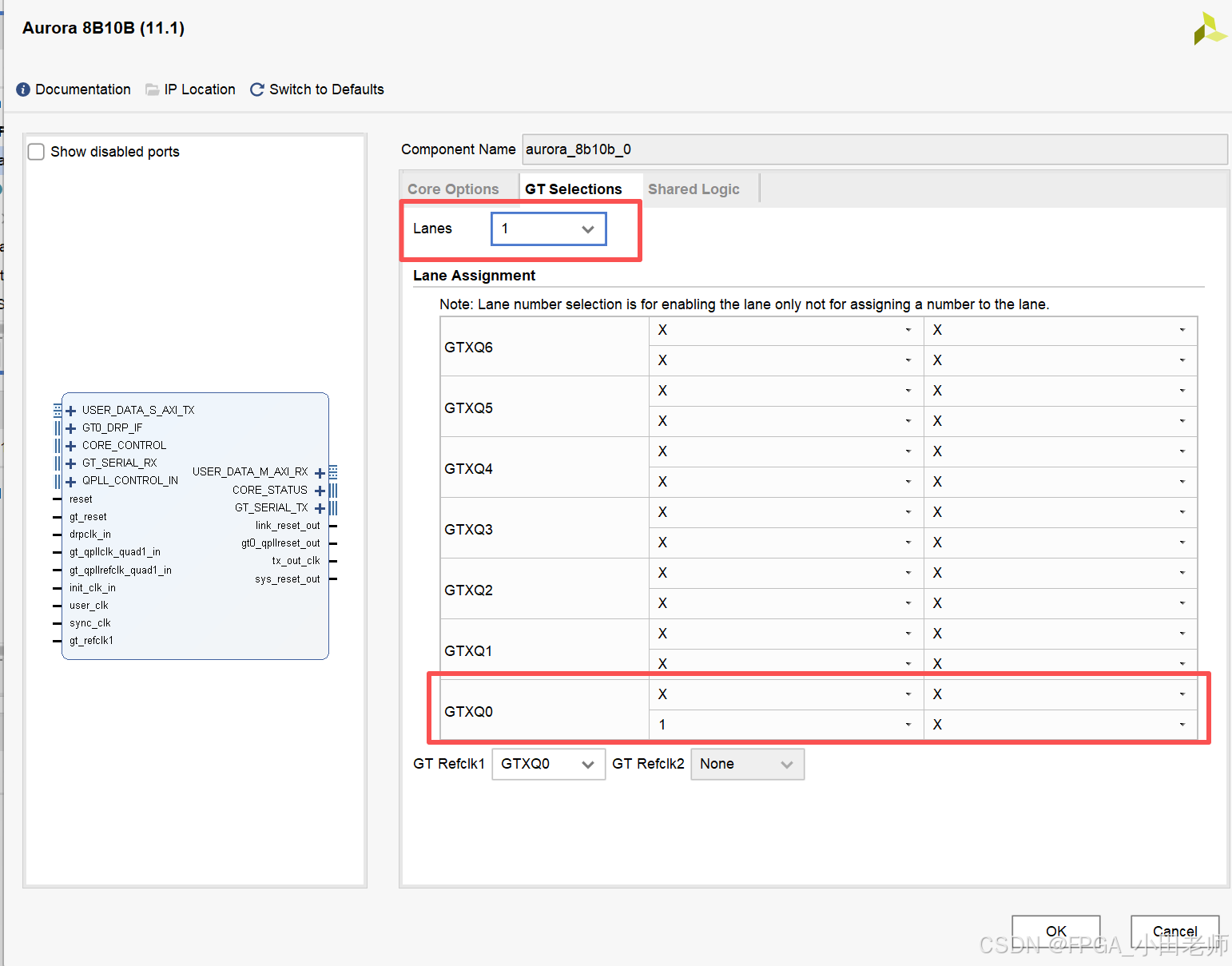The width and height of the screenshot is (1232, 966).
Task: Open GTXQ0 lane dropdown showing 1
Action: click(x=786, y=725)
